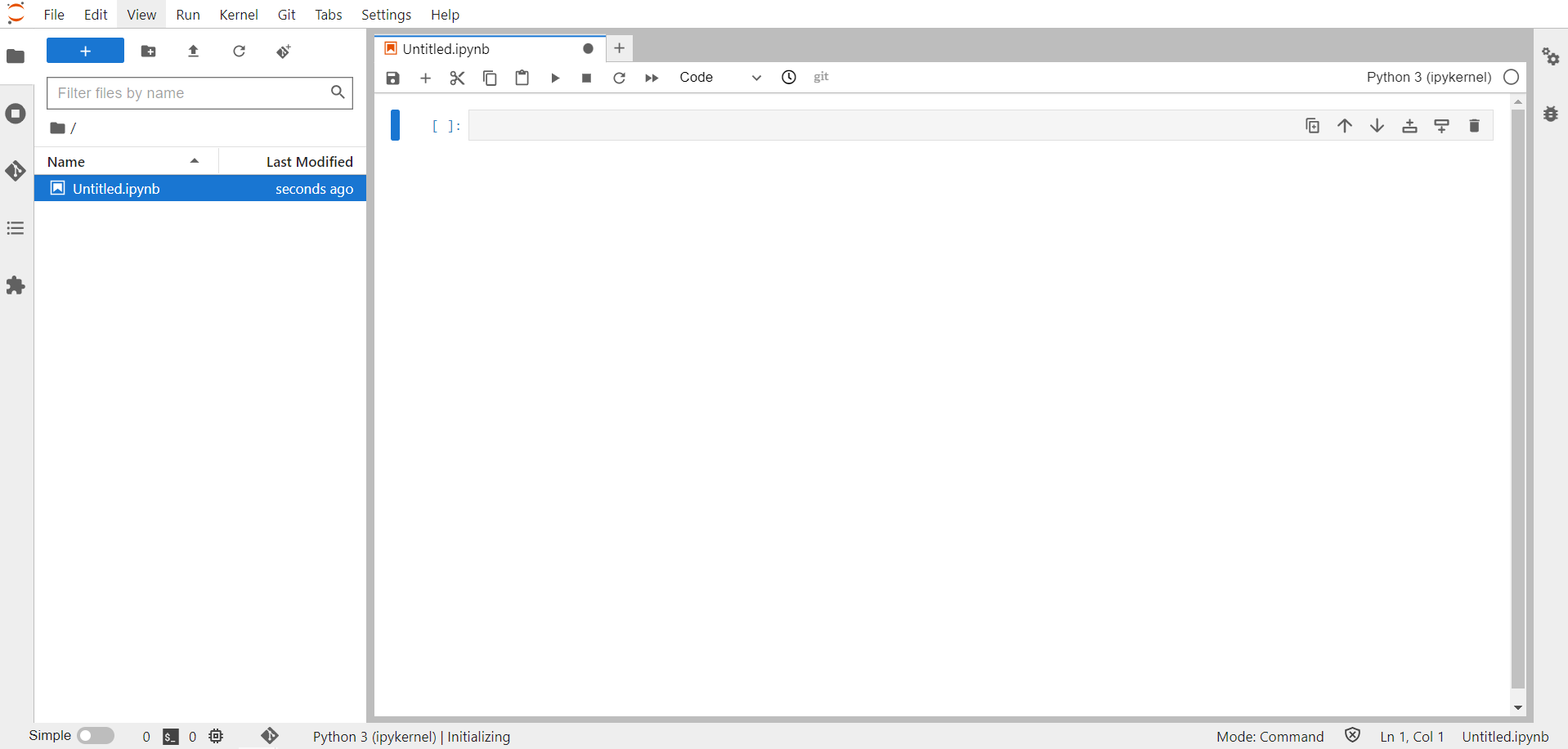Reverse sort order on Name column

tap(193, 161)
